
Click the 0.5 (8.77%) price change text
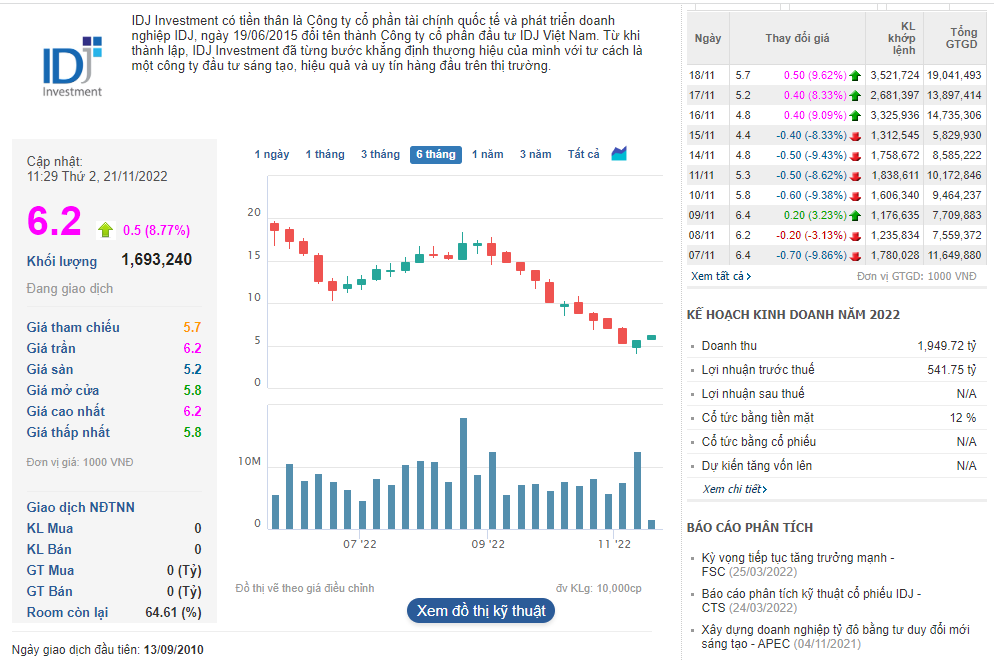[156, 230]
